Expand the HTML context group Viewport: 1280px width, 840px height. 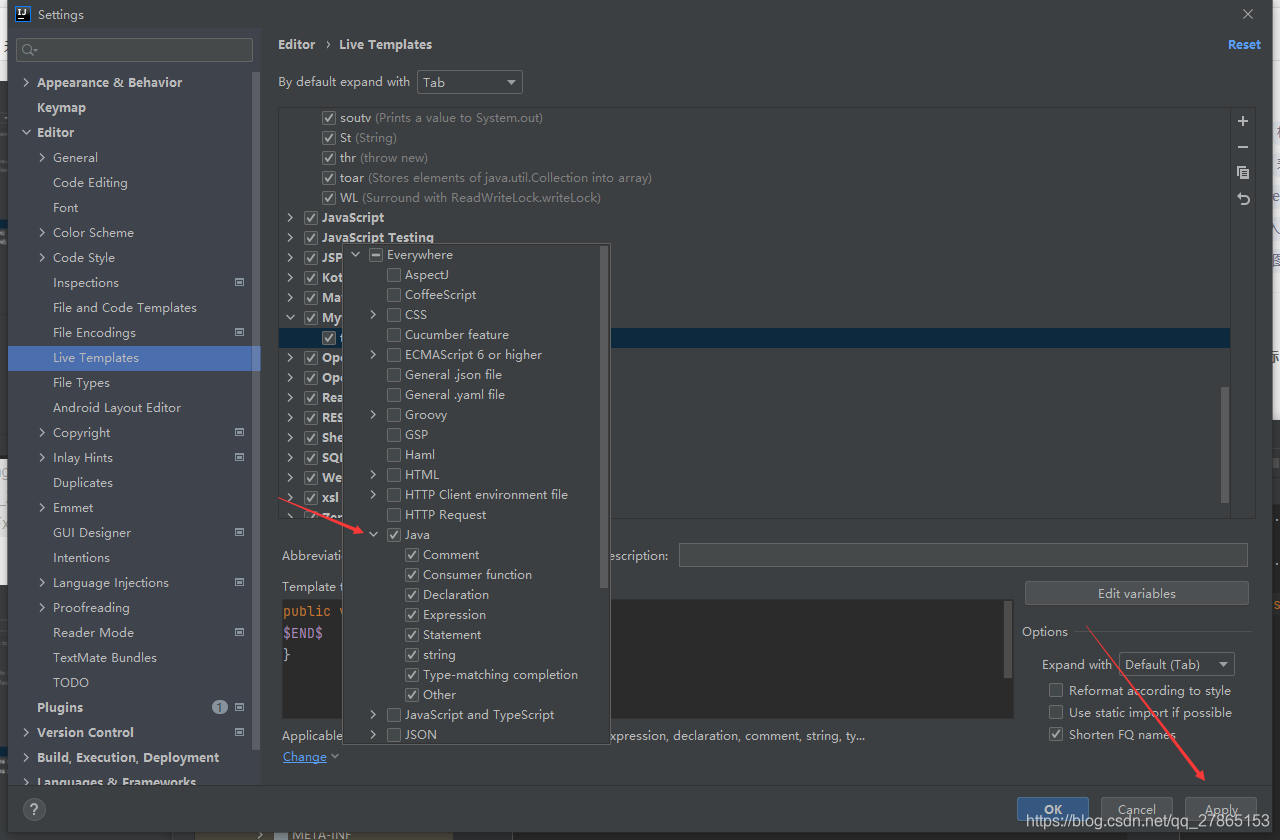(x=374, y=475)
